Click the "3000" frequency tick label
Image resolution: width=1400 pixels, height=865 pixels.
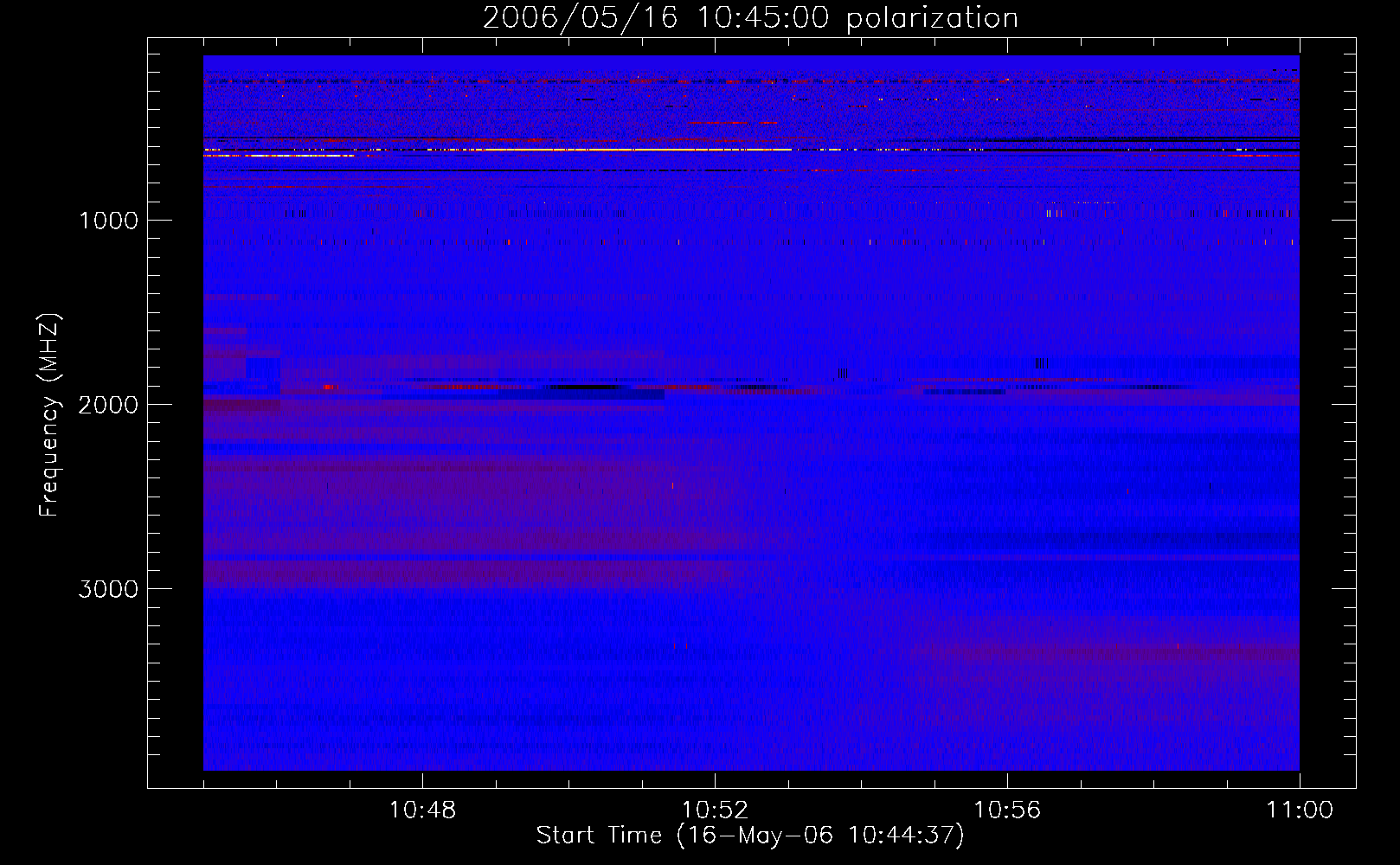(x=108, y=589)
